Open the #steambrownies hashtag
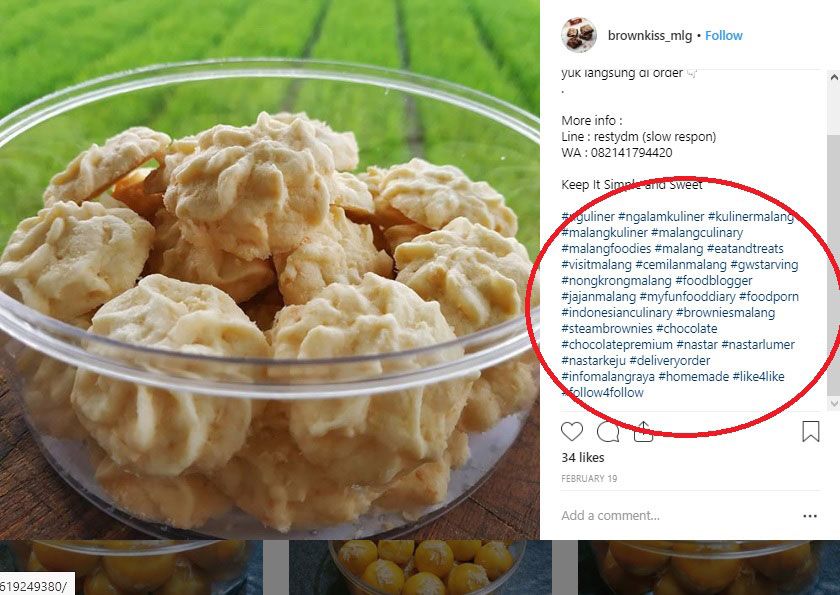The image size is (840, 595). tap(606, 328)
